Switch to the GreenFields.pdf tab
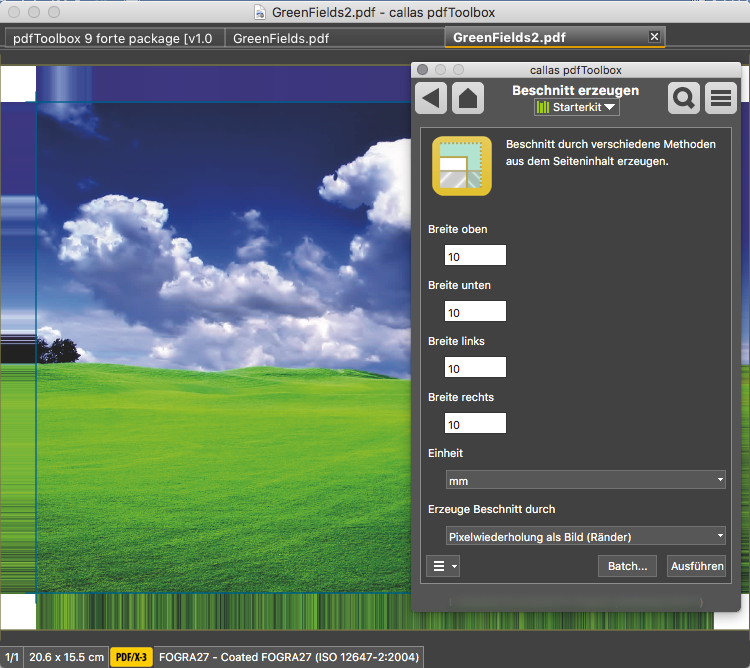Image resolution: width=750 pixels, height=668 pixels. coord(334,38)
